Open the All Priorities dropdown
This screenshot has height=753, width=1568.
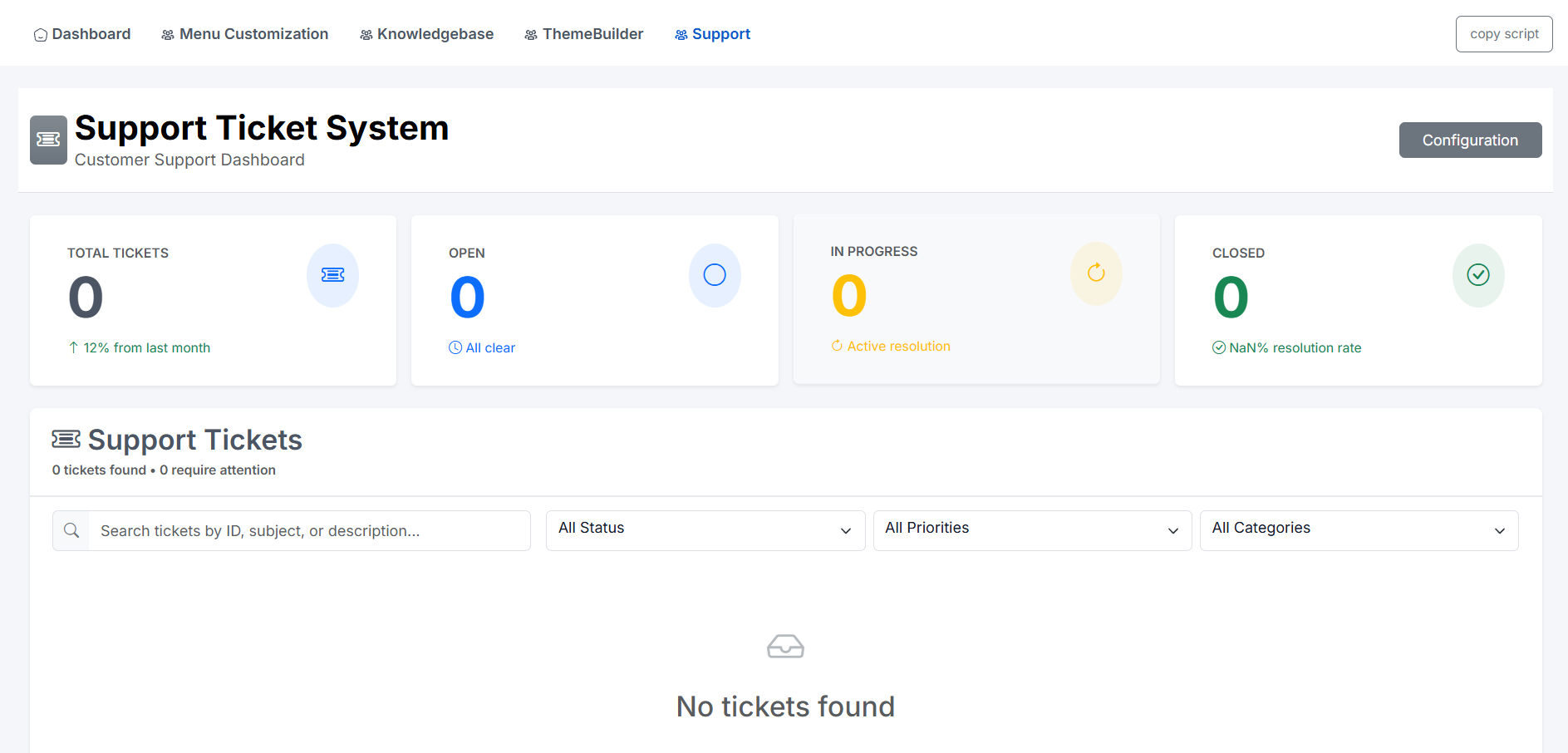point(1032,530)
